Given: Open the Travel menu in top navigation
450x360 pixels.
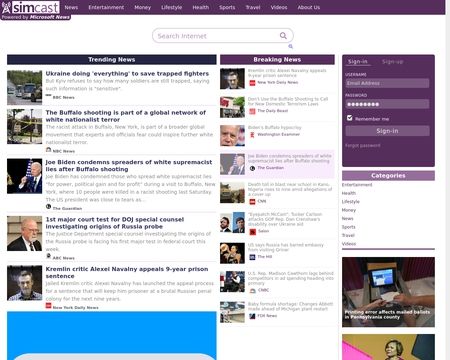Looking at the screenshot, I should 253,7.
